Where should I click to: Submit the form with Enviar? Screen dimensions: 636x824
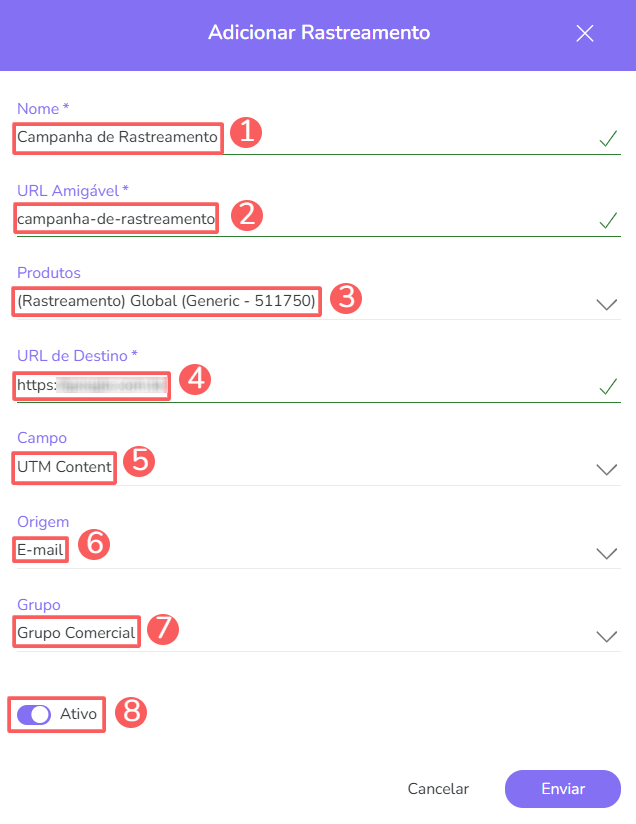[x=563, y=788]
